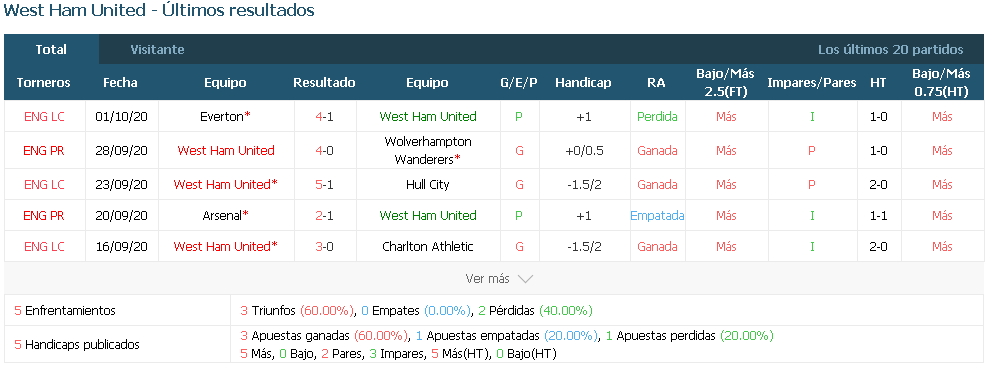Click the 4-1 result against Everton

tap(324, 117)
